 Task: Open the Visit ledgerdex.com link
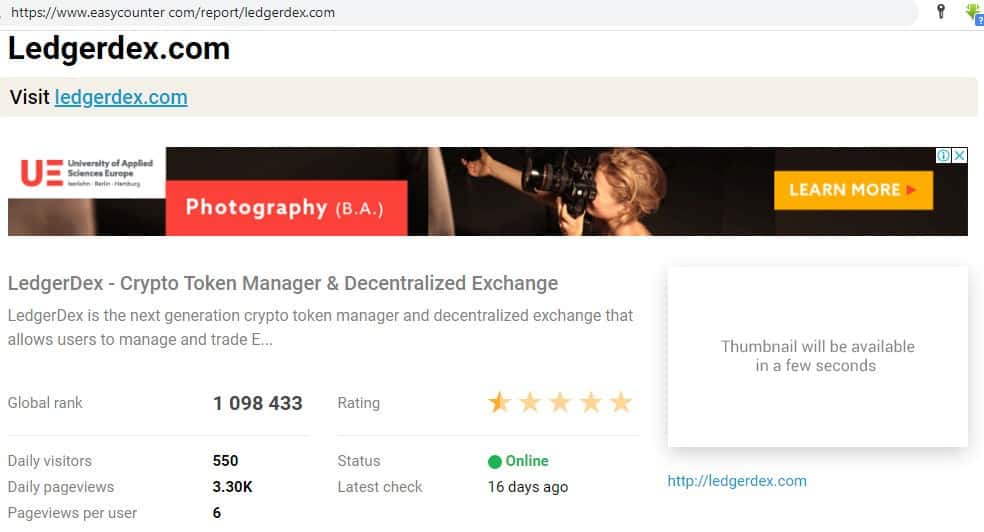(x=121, y=97)
